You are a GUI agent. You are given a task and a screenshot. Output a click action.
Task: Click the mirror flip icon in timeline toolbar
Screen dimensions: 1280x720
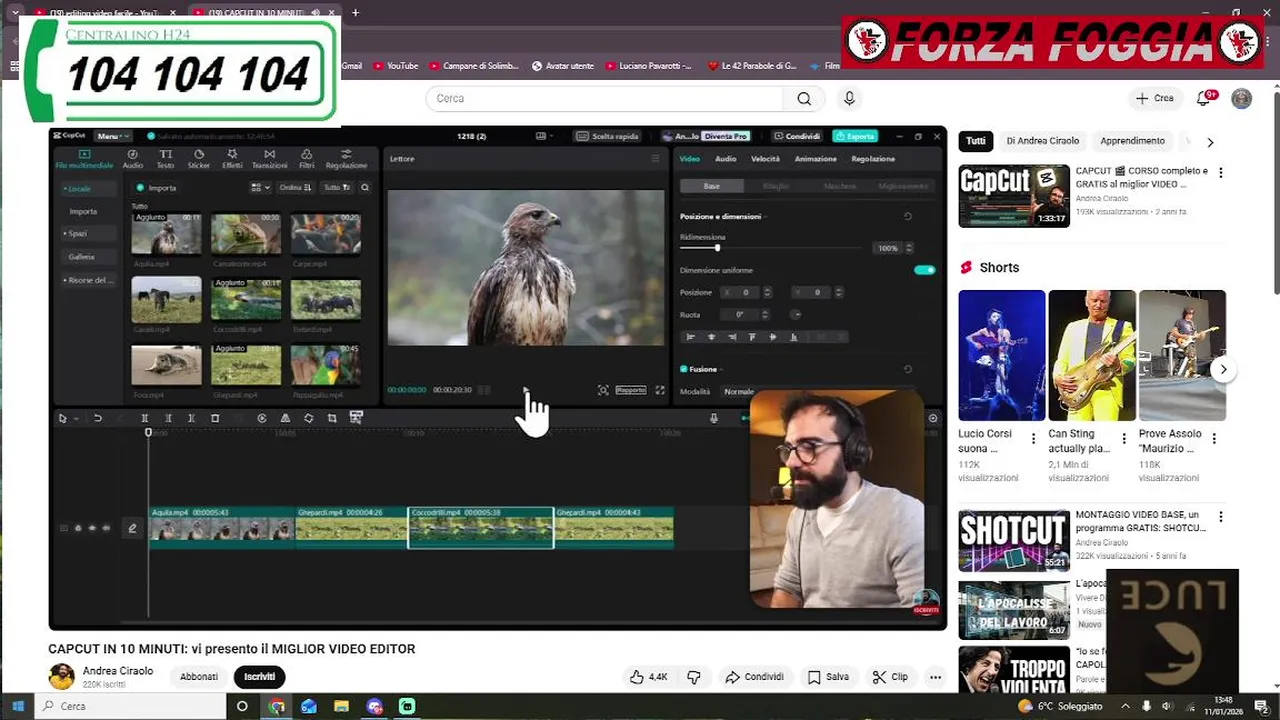[285, 418]
